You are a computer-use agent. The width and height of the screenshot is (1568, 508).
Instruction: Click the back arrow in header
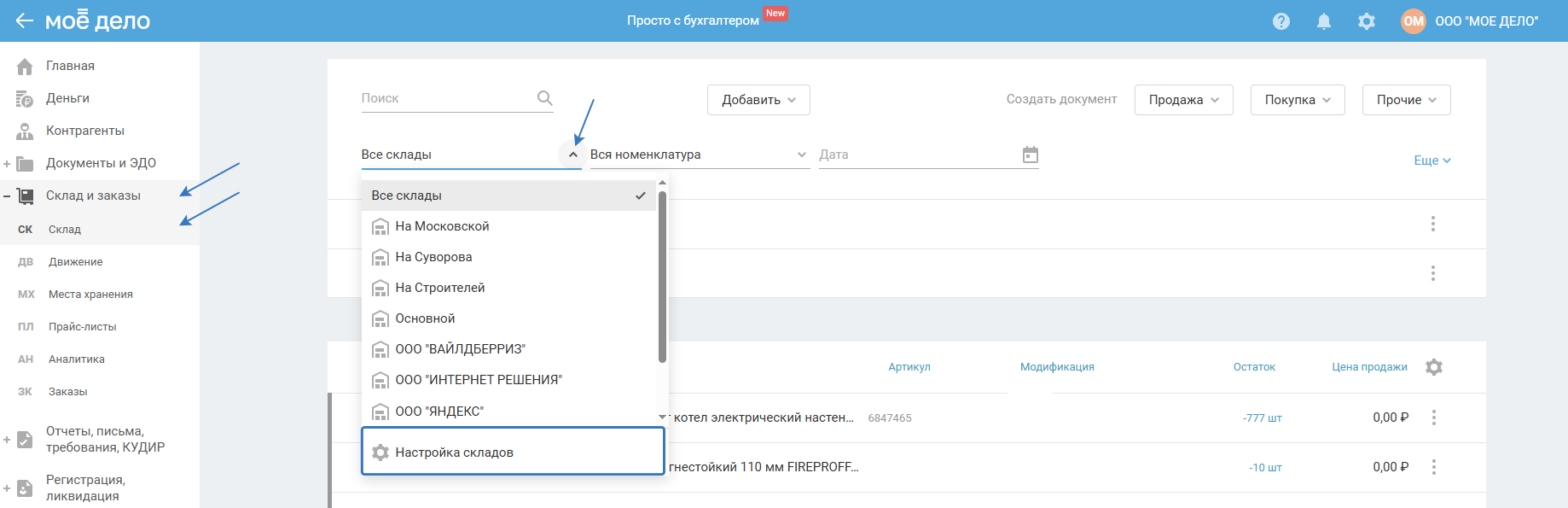[24, 20]
